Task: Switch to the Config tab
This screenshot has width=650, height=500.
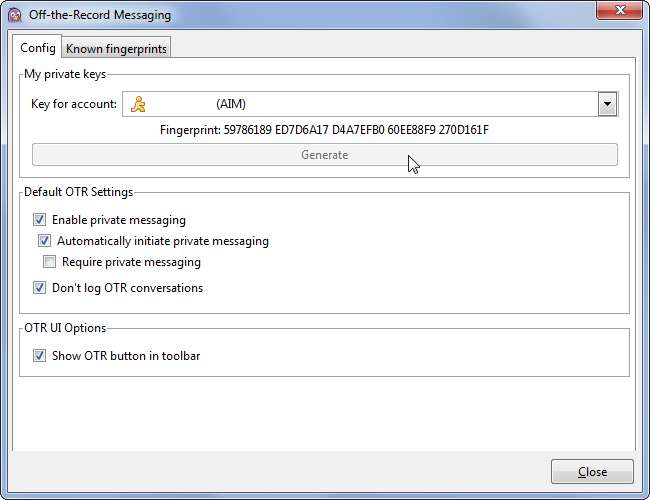Action: pyautogui.click(x=38, y=47)
